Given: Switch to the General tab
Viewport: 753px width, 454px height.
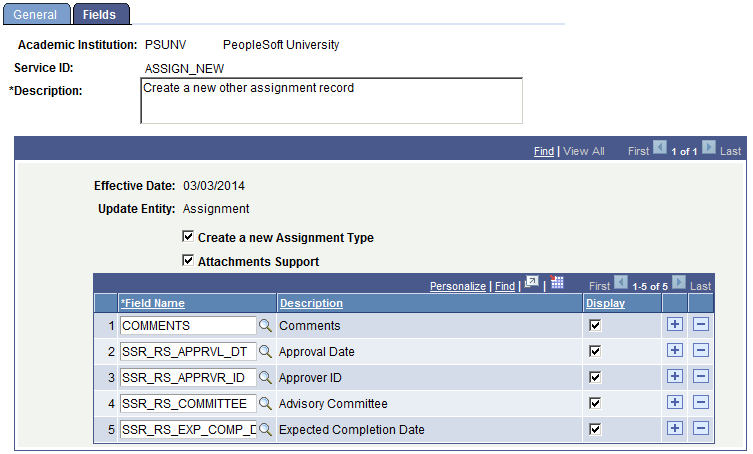Looking at the screenshot, I should pos(36,14).
